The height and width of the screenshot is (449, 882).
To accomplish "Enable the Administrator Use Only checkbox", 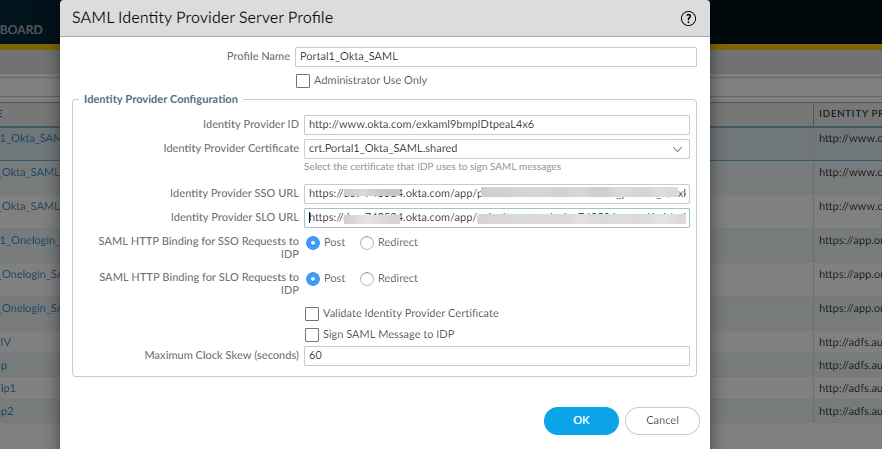I will (x=303, y=80).
